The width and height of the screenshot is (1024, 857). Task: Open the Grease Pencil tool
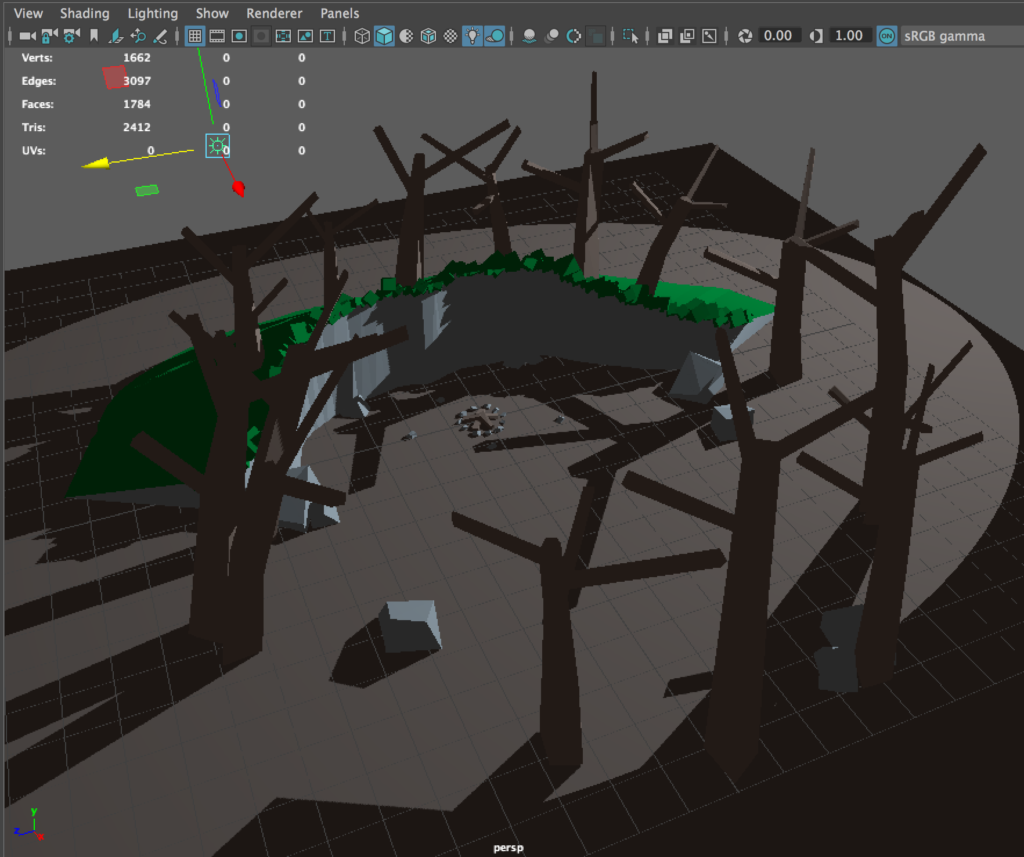pos(160,36)
